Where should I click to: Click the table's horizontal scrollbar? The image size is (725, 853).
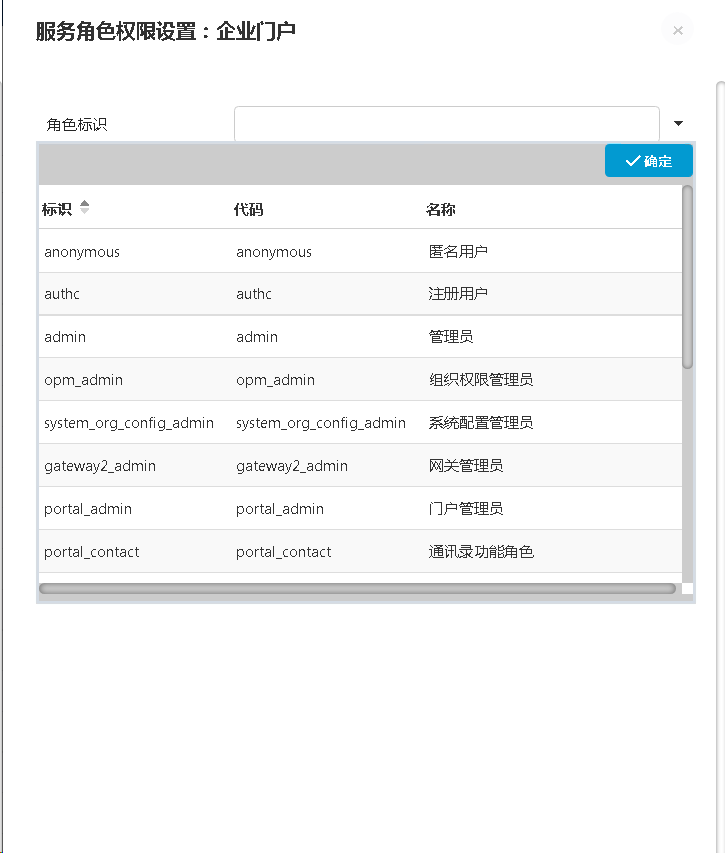pyautogui.click(x=357, y=589)
